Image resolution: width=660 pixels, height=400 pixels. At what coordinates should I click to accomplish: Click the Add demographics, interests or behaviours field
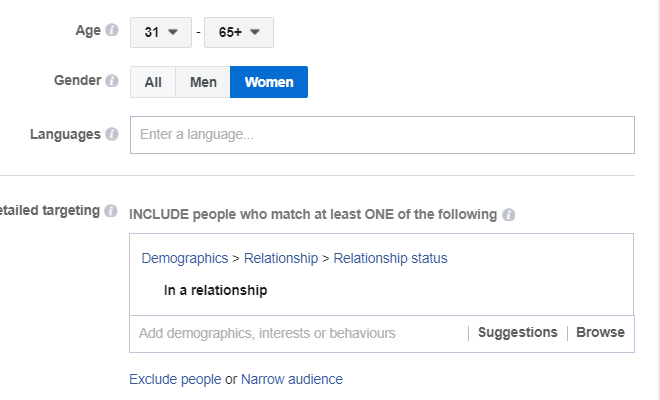tap(295, 333)
